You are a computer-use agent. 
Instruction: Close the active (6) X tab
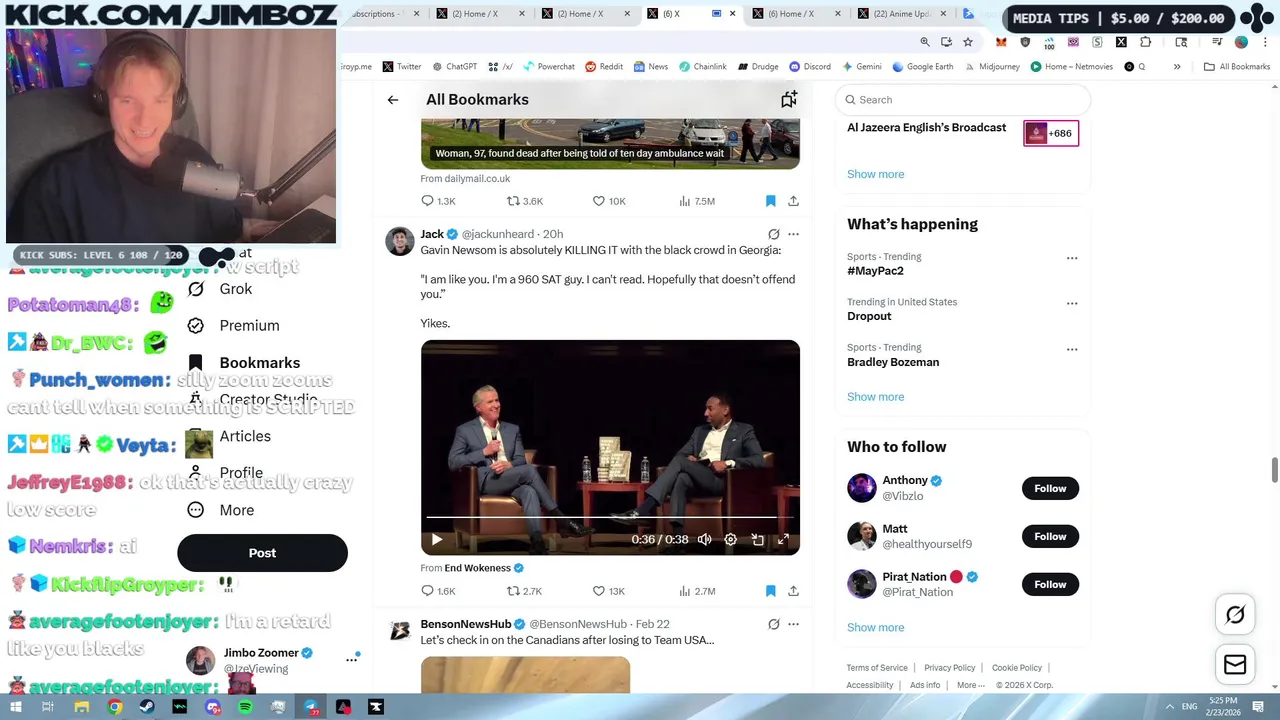tap(732, 14)
